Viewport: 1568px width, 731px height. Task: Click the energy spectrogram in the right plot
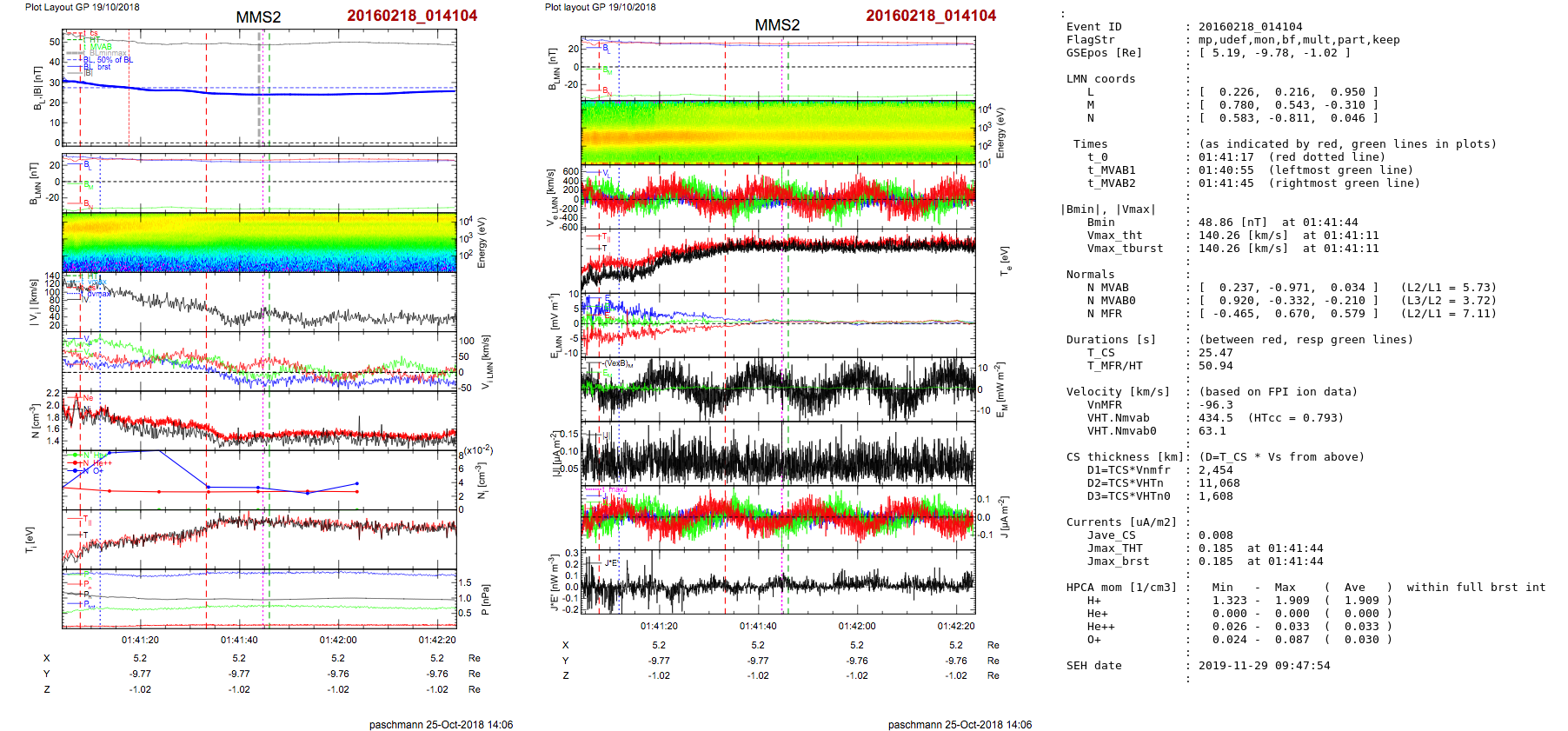pos(778,132)
